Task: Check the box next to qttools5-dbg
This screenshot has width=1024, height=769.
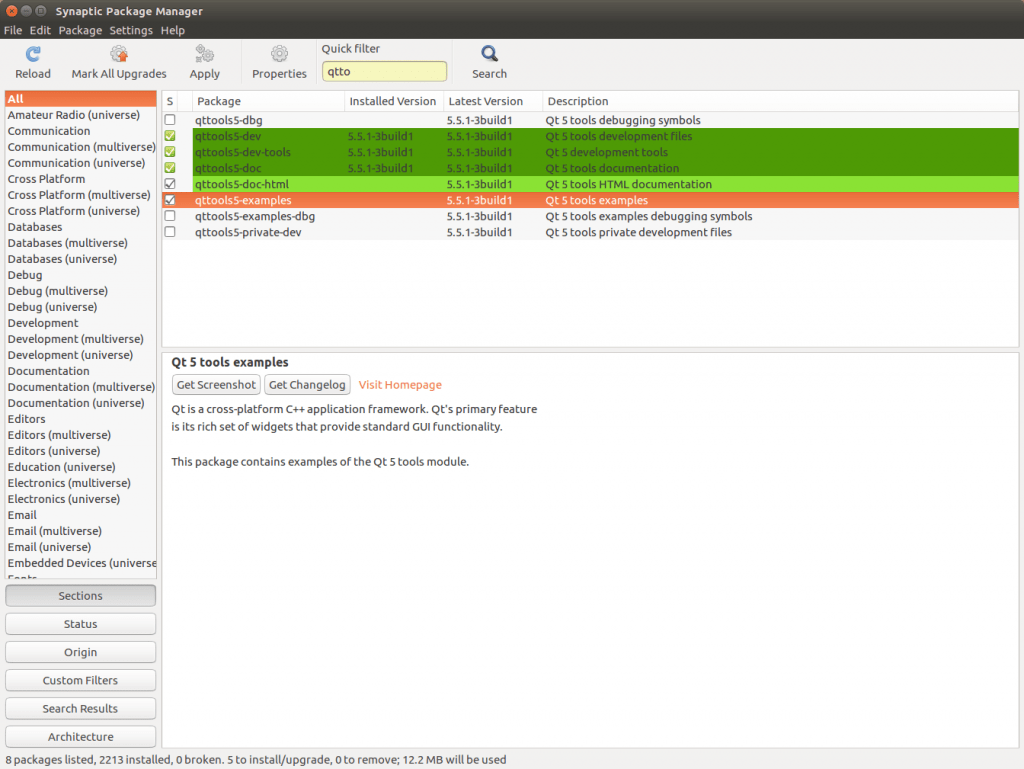Action: pyautogui.click(x=170, y=119)
